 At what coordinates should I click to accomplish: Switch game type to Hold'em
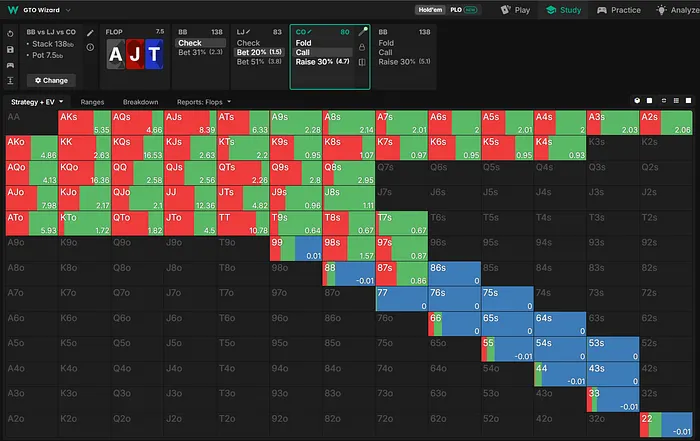tap(430, 10)
